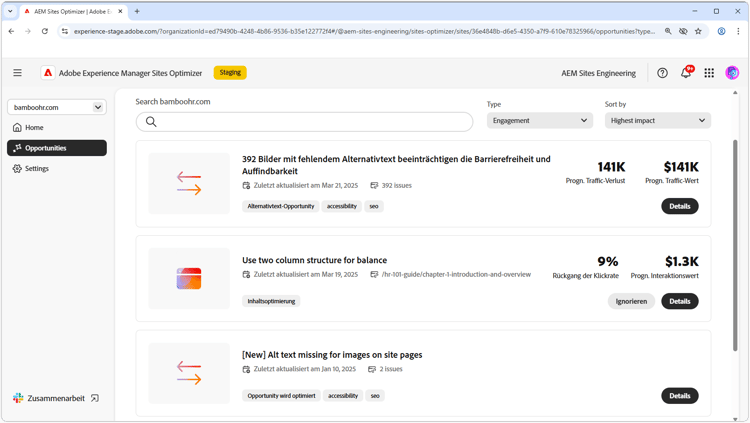
Task: Open Details for 392 Bilder opportunity
Action: pos(679,206)
